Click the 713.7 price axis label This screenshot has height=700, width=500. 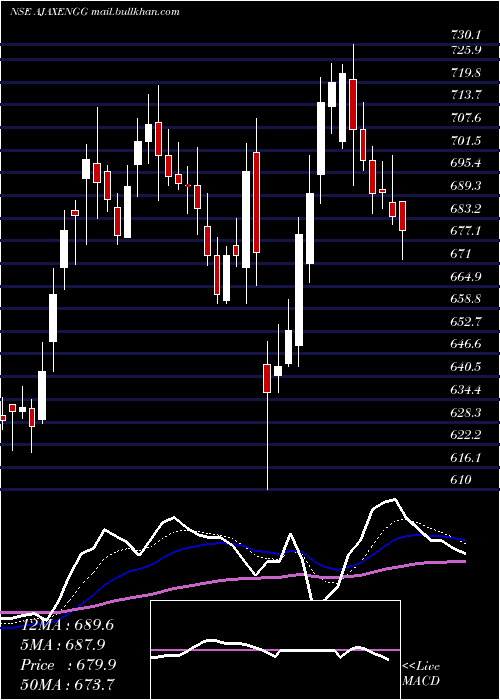coord(466,95)
